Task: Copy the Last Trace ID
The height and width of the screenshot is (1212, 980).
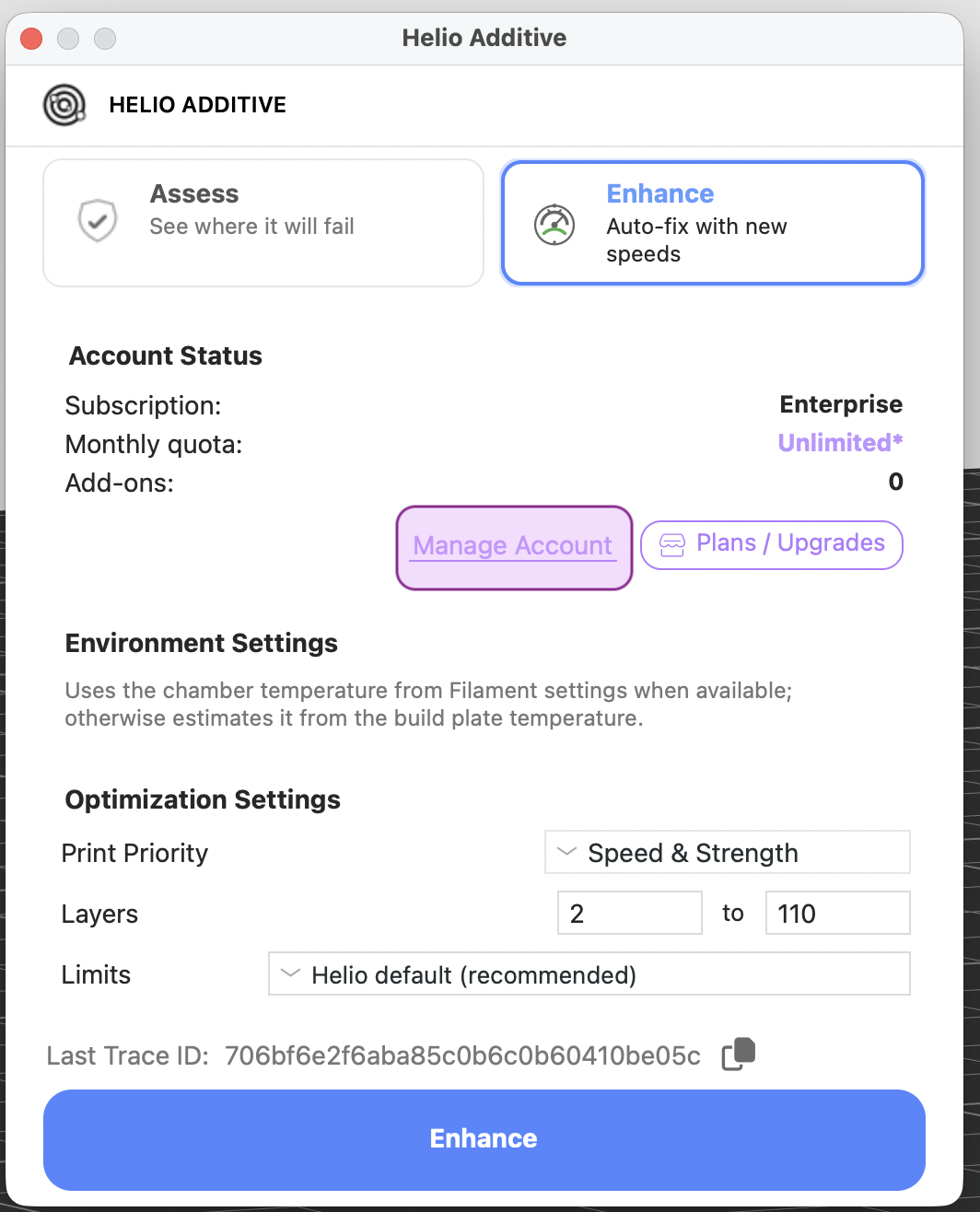Action: (x=739, y=1055)
